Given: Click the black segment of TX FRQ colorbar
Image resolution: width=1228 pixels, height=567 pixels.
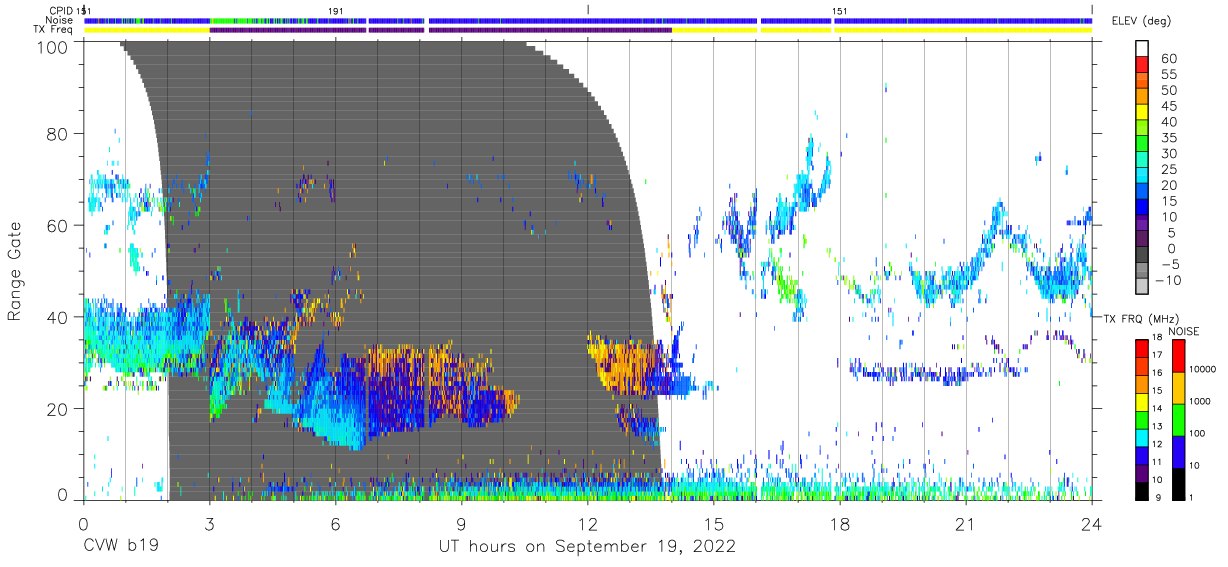Looking at the screenshot, I should point(1141,491).
